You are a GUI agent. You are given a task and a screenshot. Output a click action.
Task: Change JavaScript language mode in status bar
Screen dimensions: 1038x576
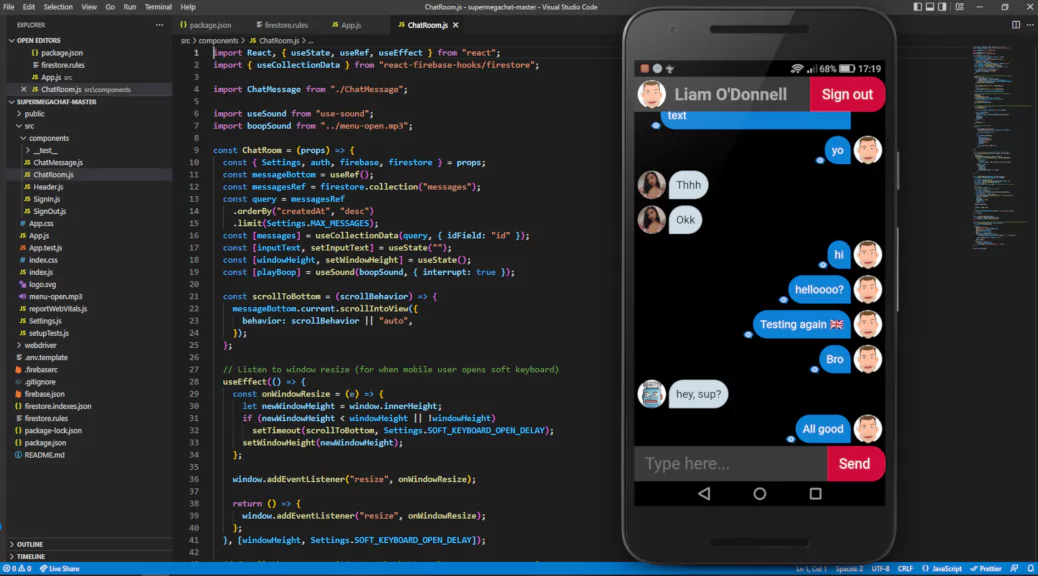pyautogui.click(x=947, y=569)
